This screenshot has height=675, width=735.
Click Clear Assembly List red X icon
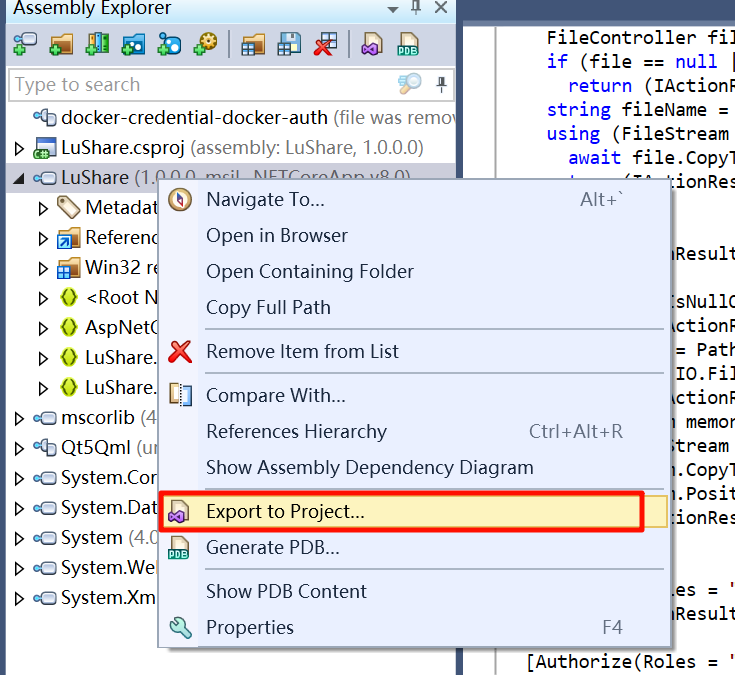click(325, 45)
